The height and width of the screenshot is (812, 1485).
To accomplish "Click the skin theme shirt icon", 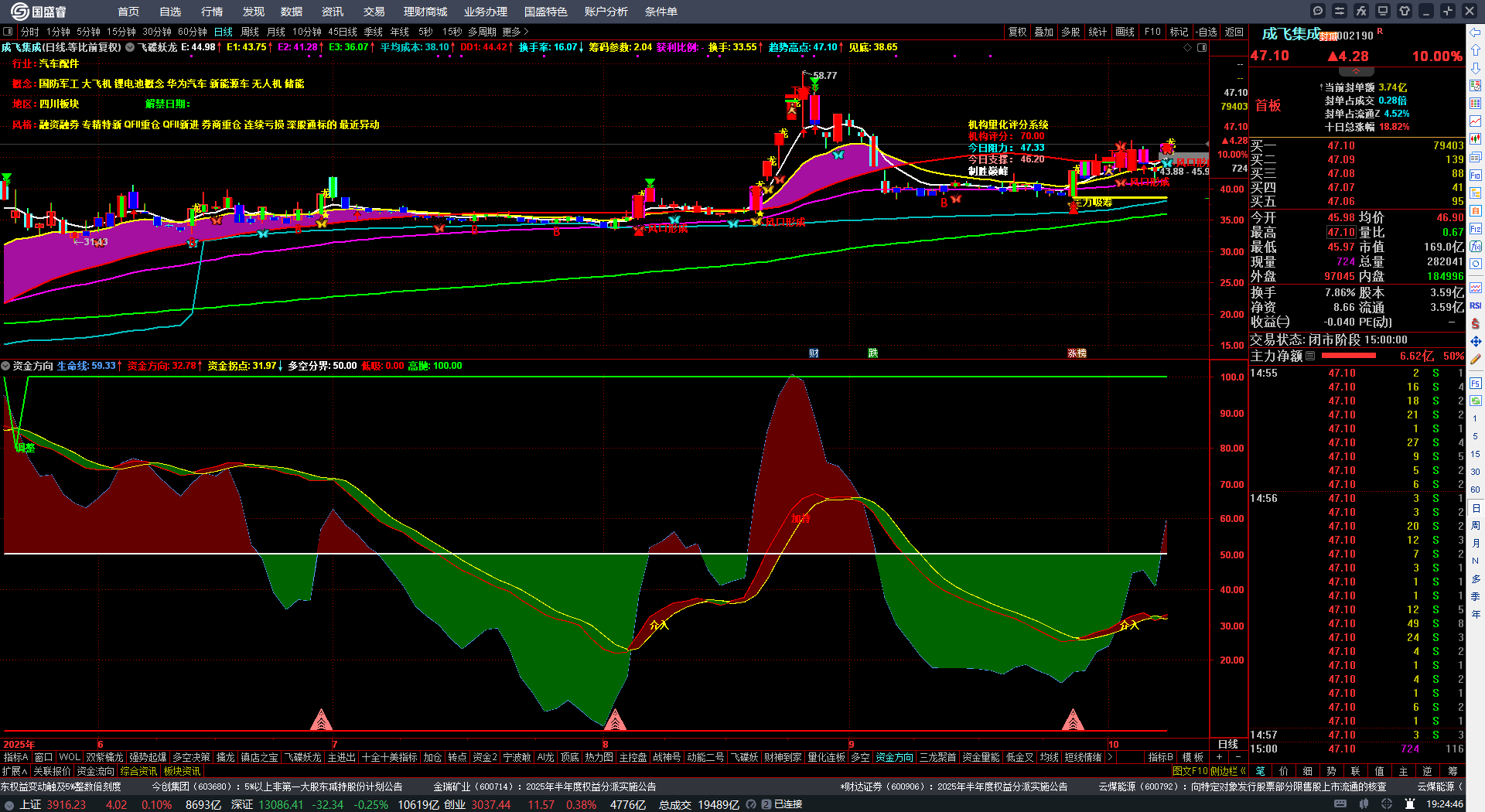I will [x=1405, y=11].
